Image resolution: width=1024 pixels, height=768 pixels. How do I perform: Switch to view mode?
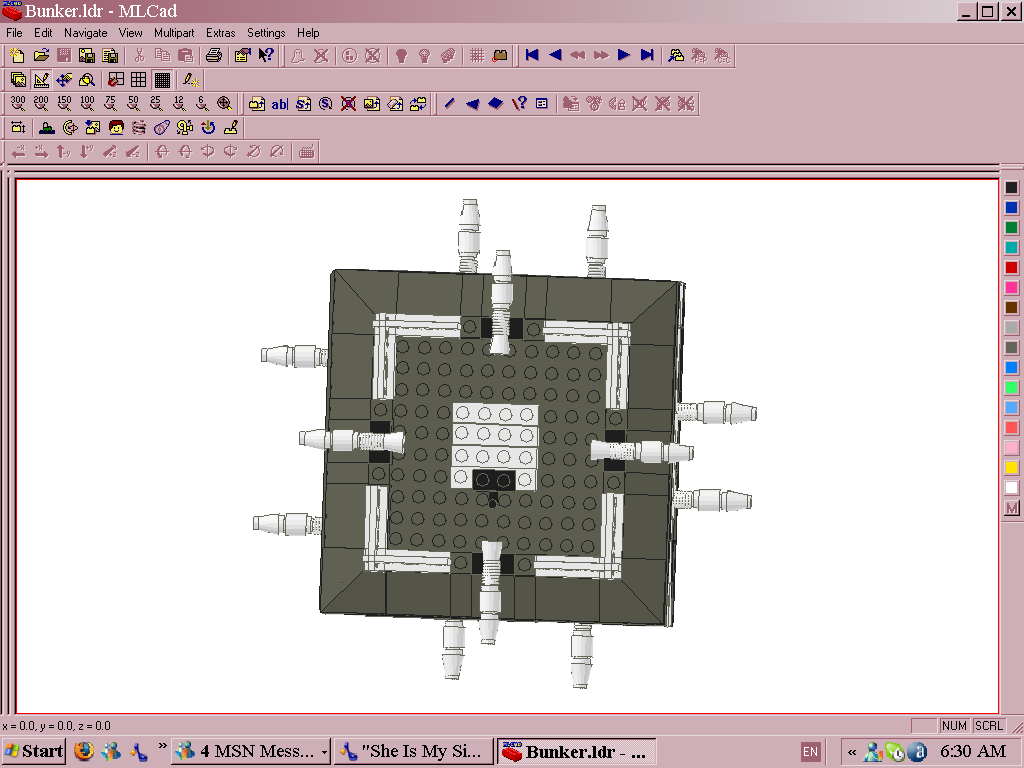(18, 80)
